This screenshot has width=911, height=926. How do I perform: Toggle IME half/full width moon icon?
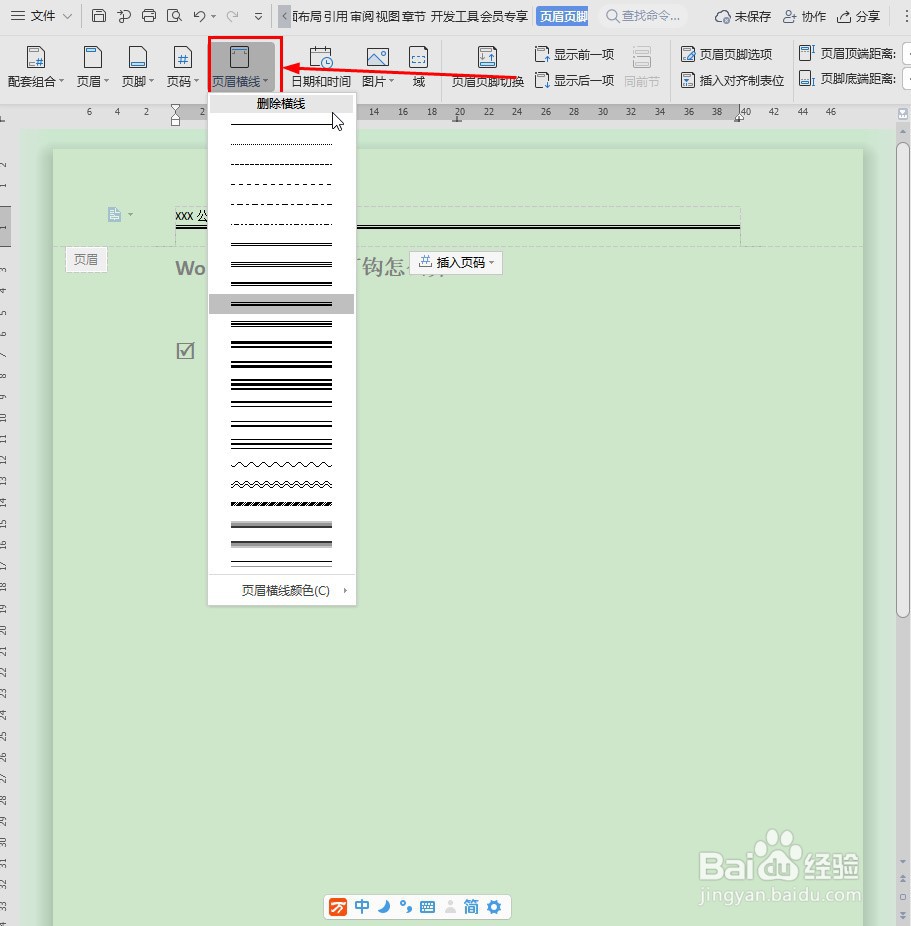pyautogui.click(x=384, y=907)
